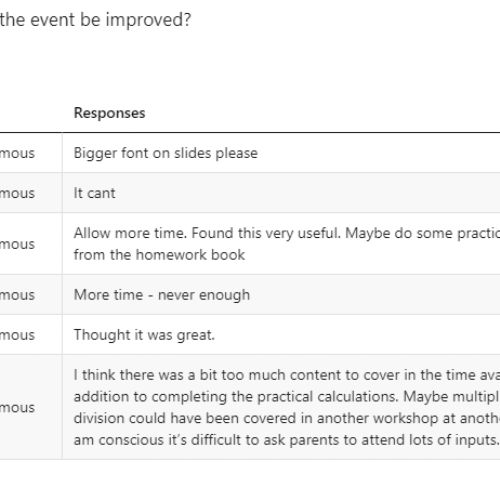Click anonymous name in the last row
The image size is (500, 500).
coord(17,408)
